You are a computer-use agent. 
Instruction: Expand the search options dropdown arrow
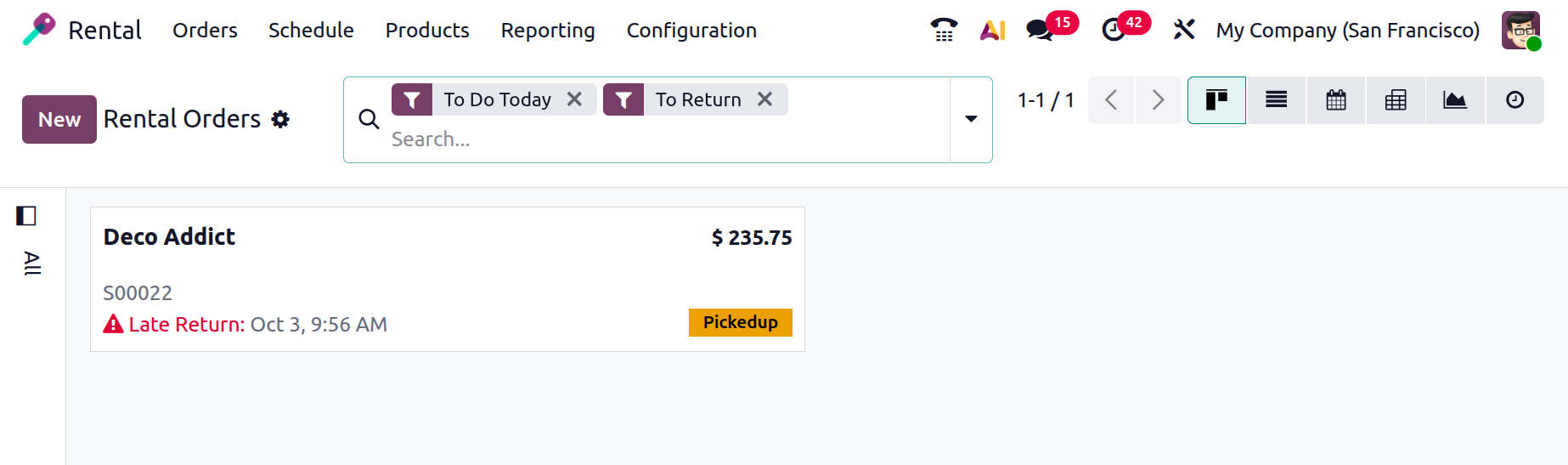click(x=971, y=119)
